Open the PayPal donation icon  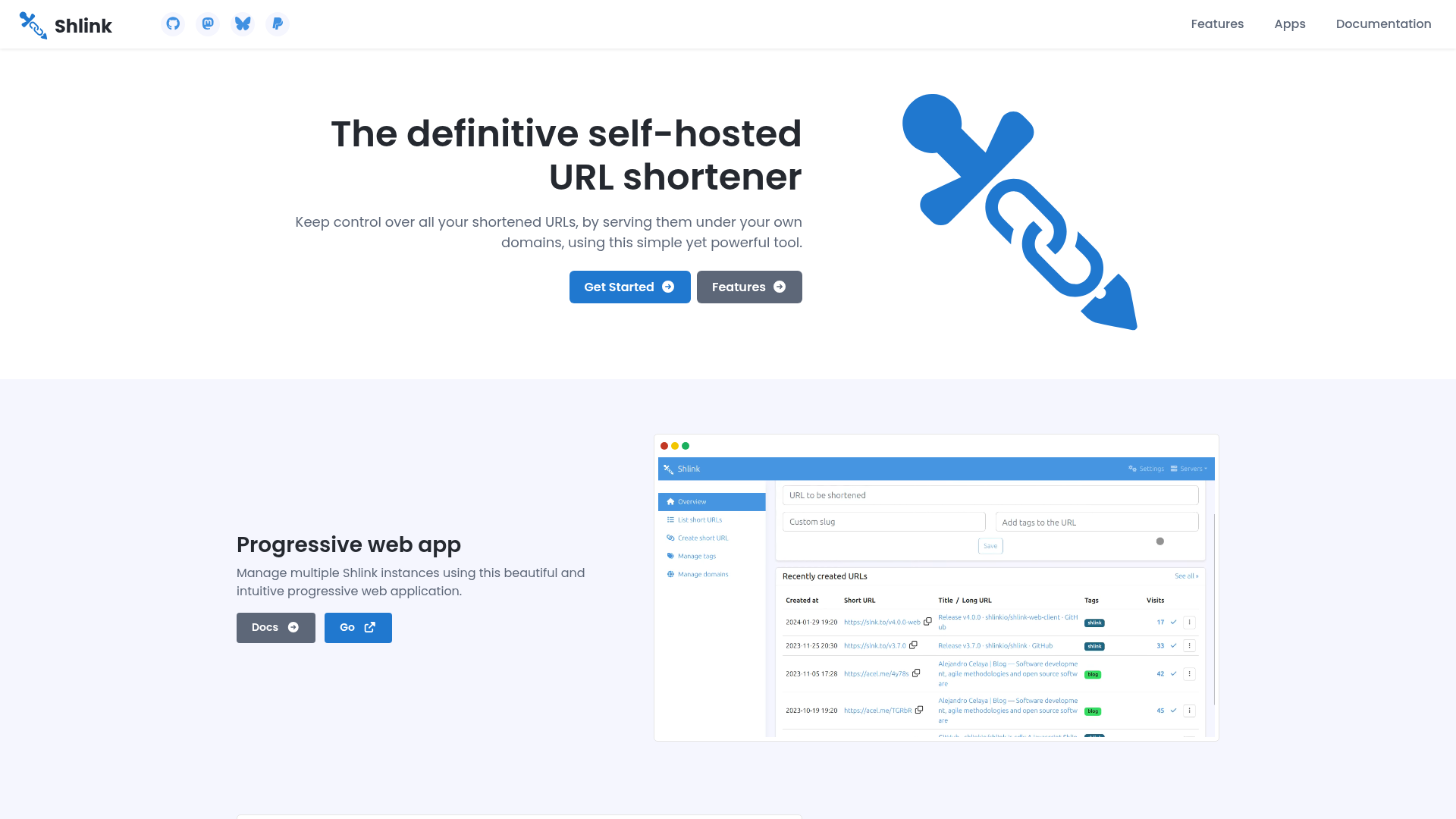278,24
